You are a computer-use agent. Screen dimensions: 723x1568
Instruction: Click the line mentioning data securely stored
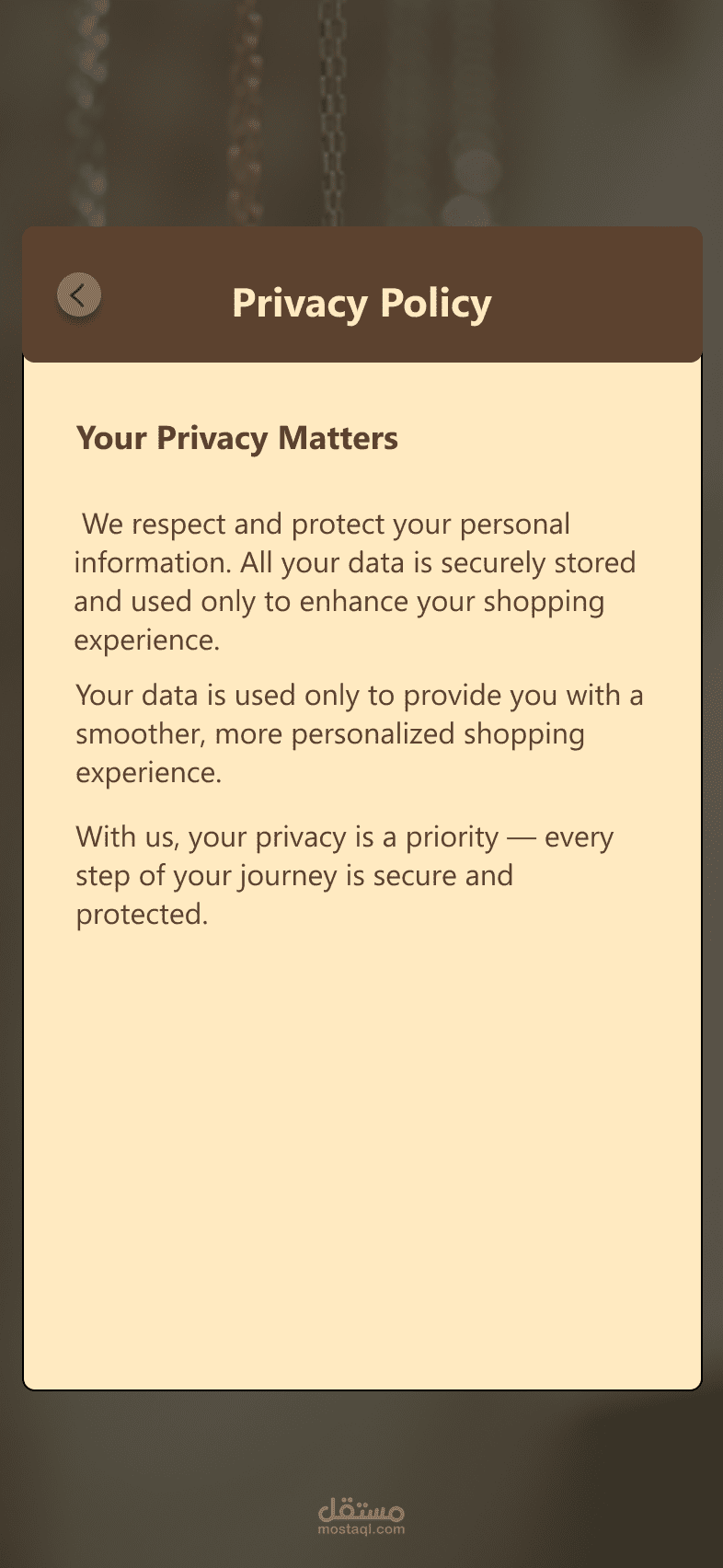[x=354, y=562]
